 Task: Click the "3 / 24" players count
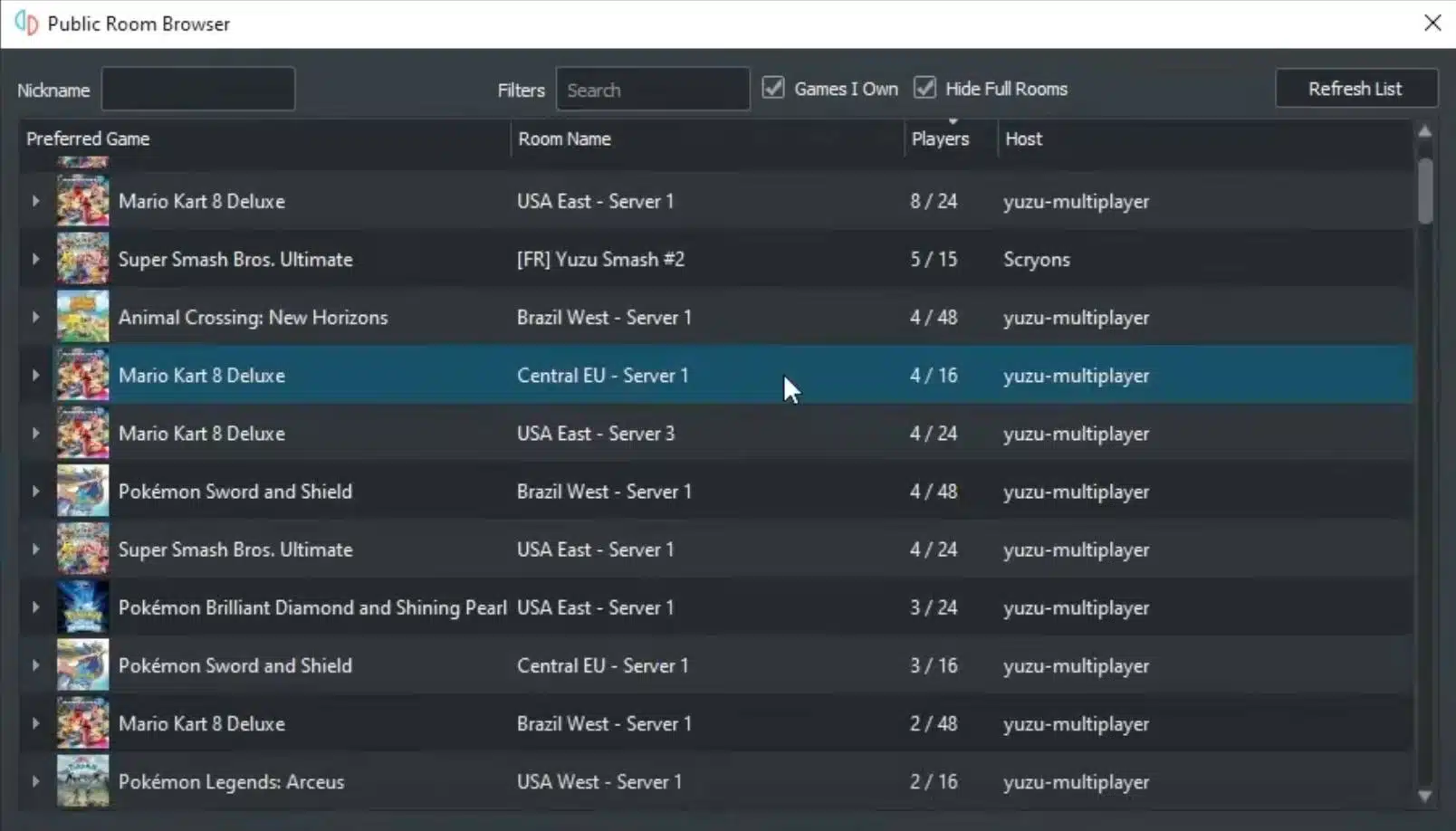pyautogui.click(x=934, y=607)
